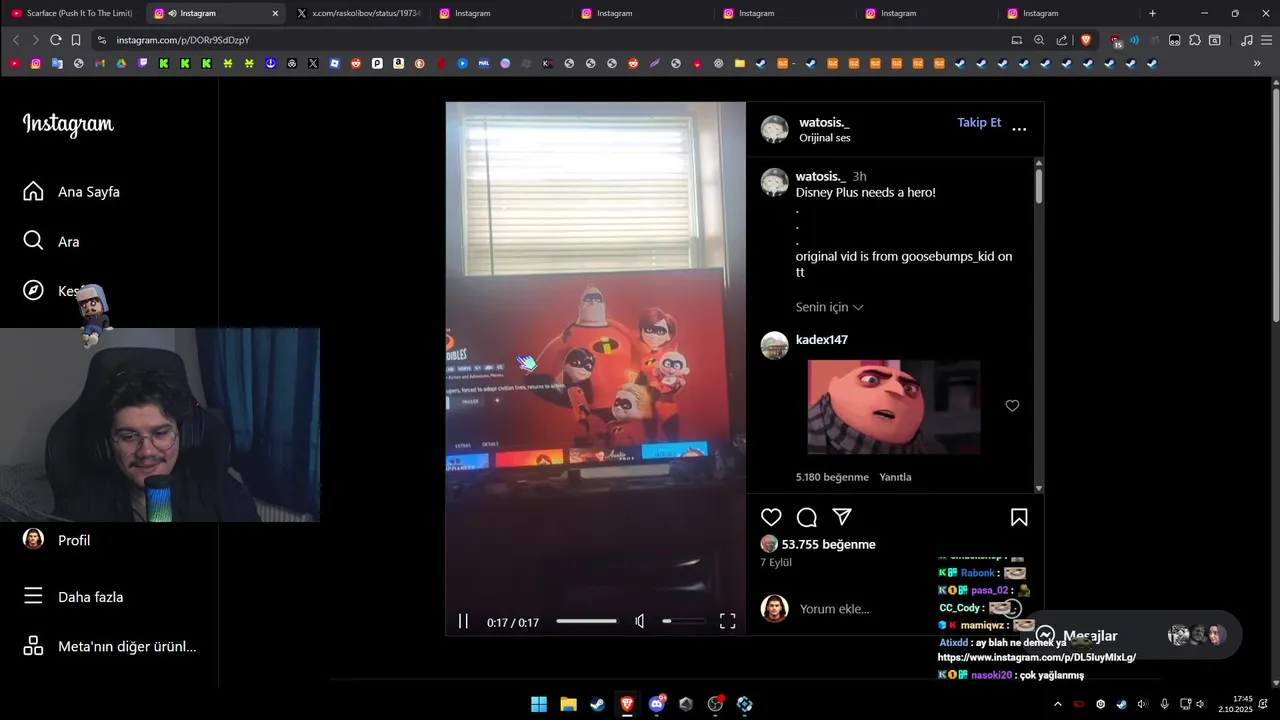Image resolution: width=1280 pixels, height=720 pixels.
Task: Open Meta'nın diğer ürünleri menu
Action: point(109,646)
